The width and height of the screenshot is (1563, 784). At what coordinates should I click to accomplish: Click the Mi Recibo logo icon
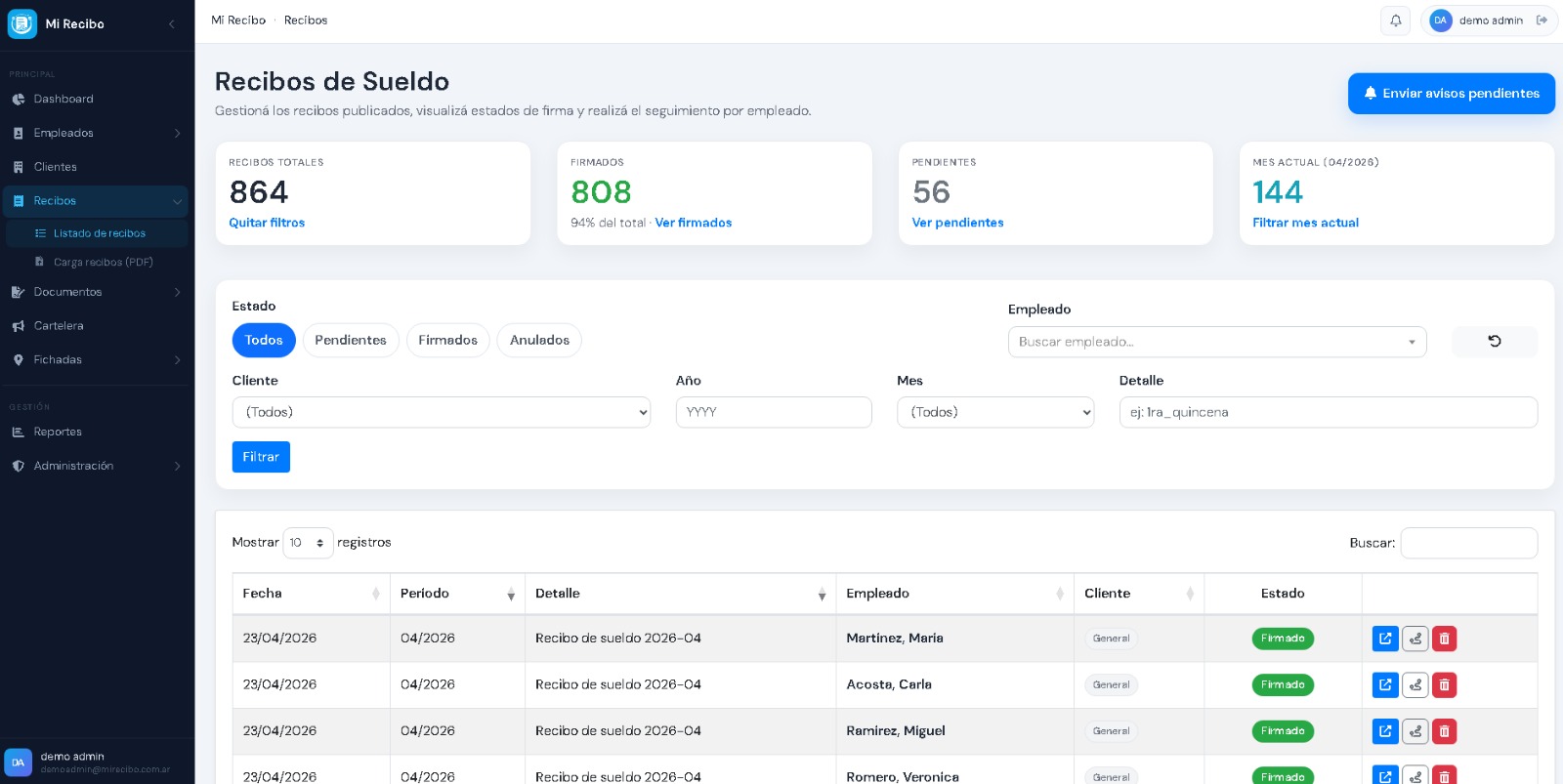click(21, 23)
